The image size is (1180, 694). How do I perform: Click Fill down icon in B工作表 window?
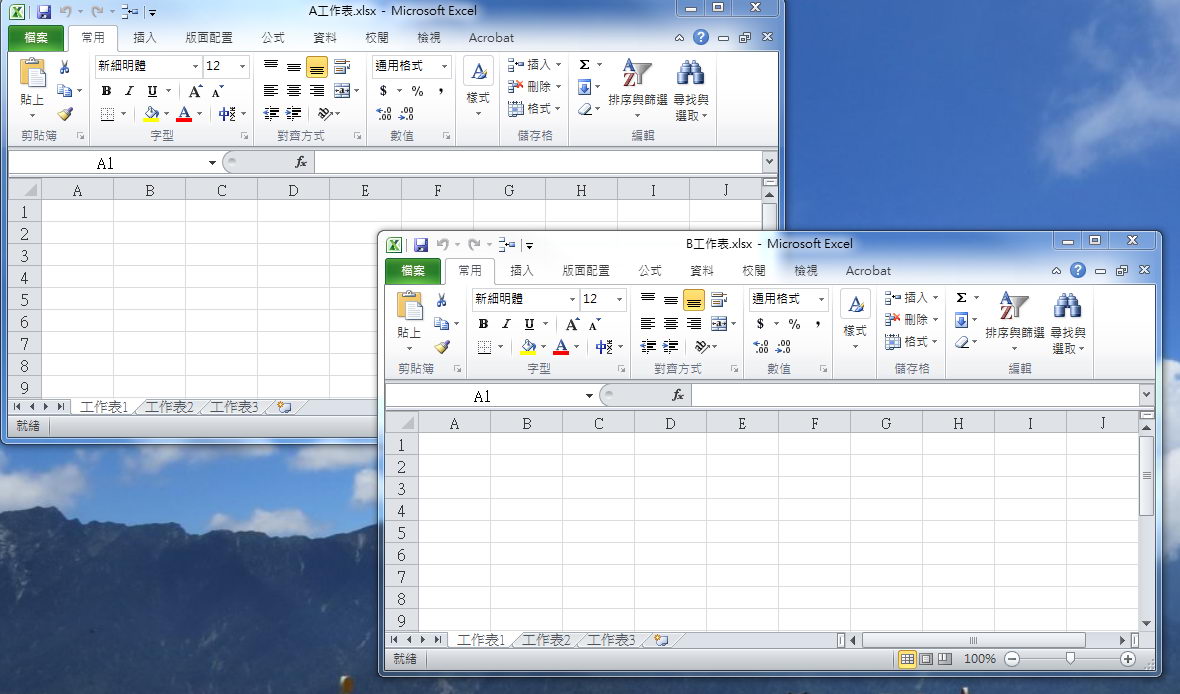[961, 321]
